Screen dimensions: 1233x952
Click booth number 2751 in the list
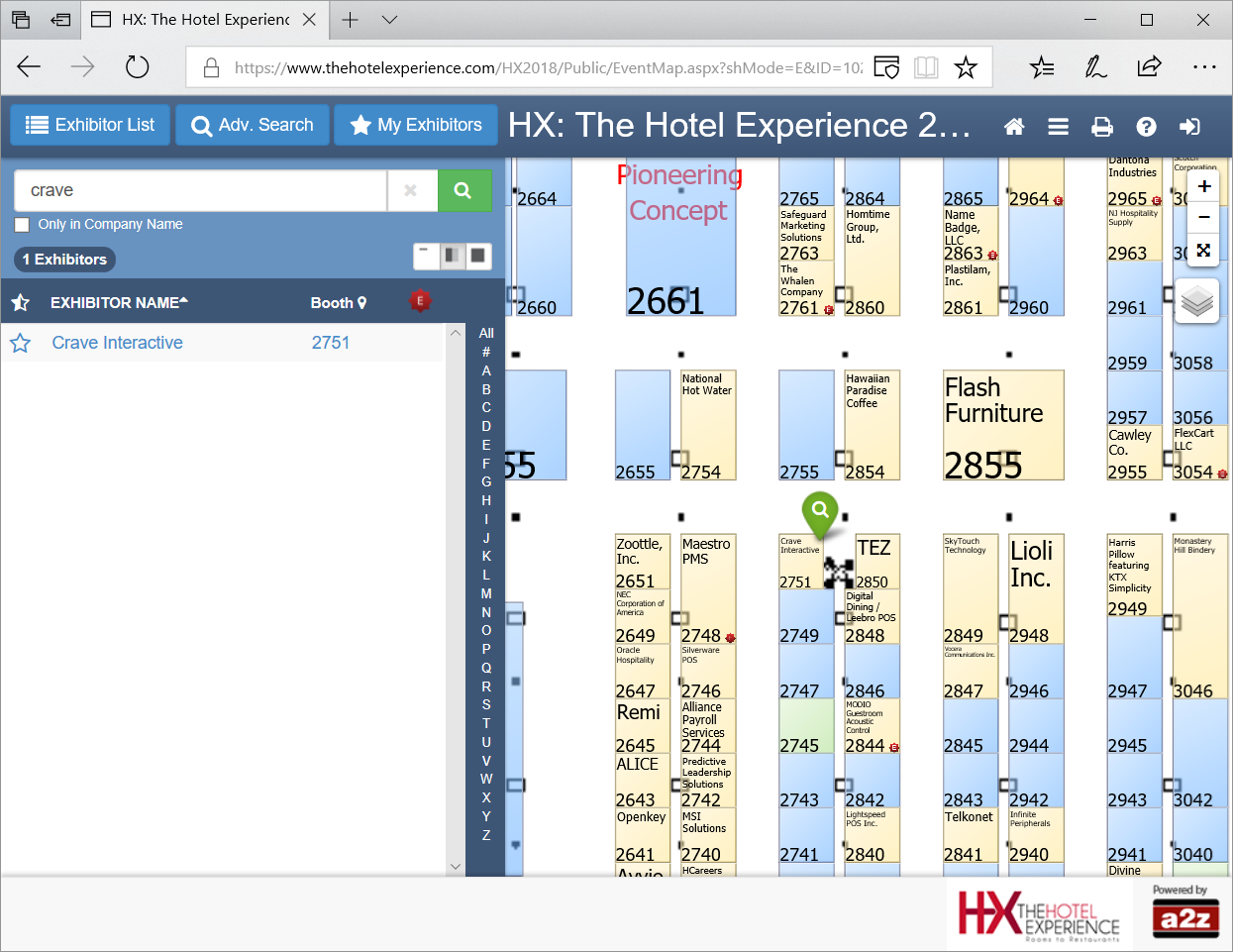click(331, 343)
